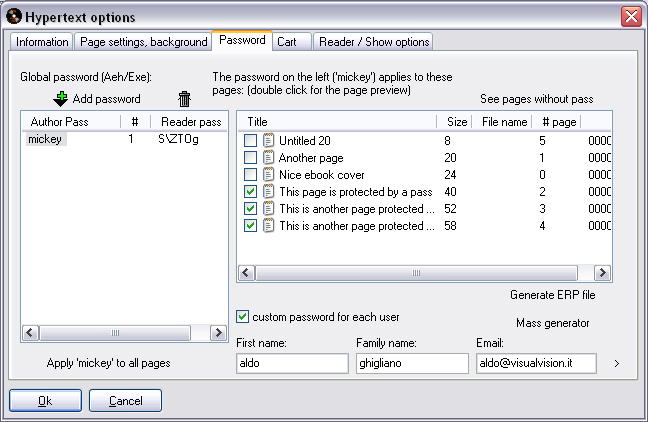Uncheck 'This page is protected by a pass'
This screenshot has width=648, height=422.
coord(250,192)
